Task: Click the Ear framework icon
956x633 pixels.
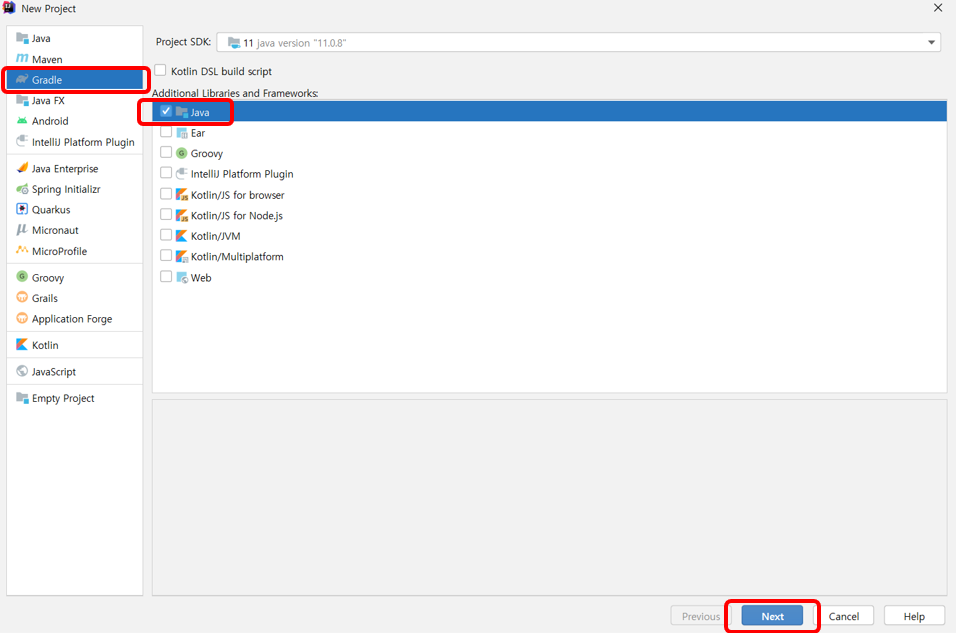Action: [x=182, y=133]
